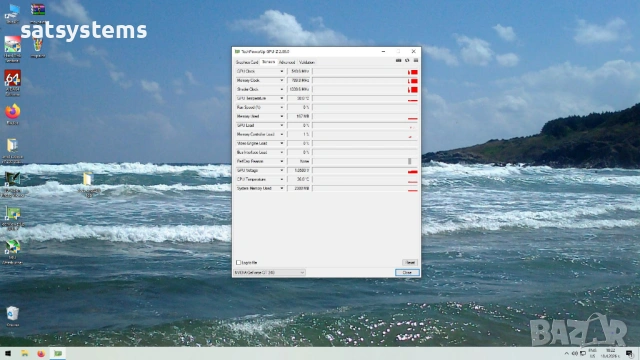
Task: Select the Recycle Bin desktop icon
Action: pos(12,317)
